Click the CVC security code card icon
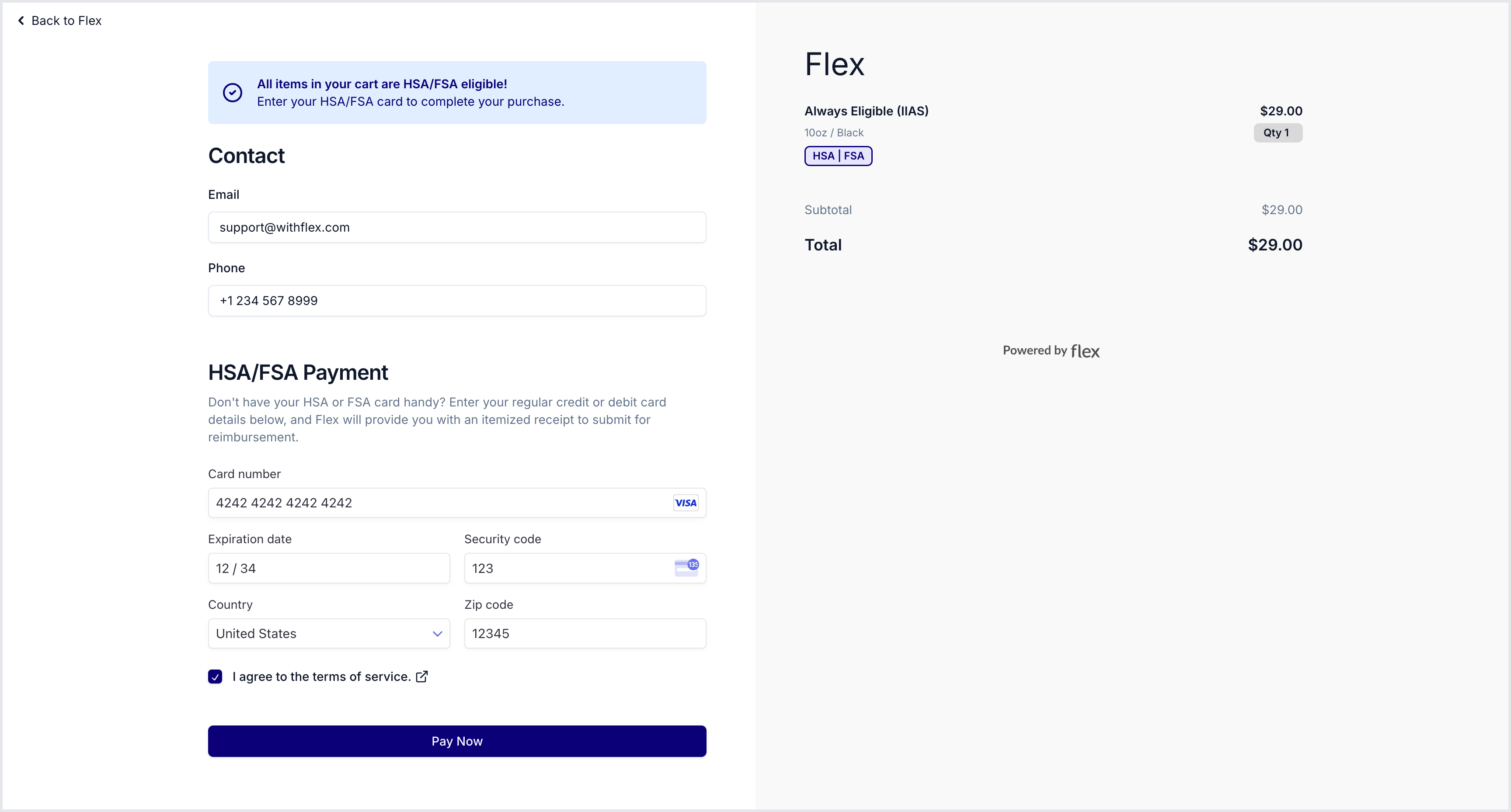 tap(686, 568)
